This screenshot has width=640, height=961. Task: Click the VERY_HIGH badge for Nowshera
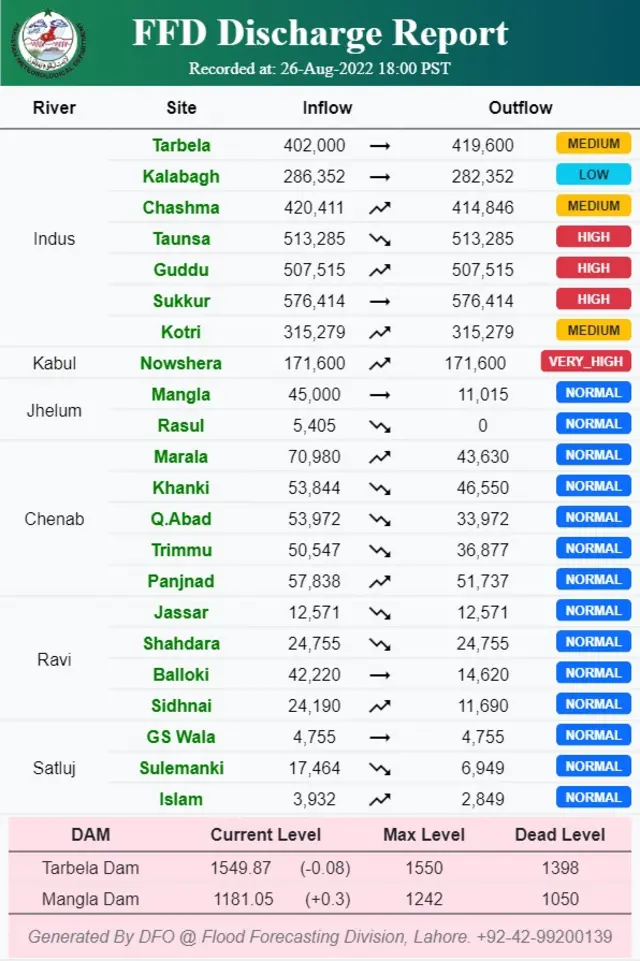point(585,362)
